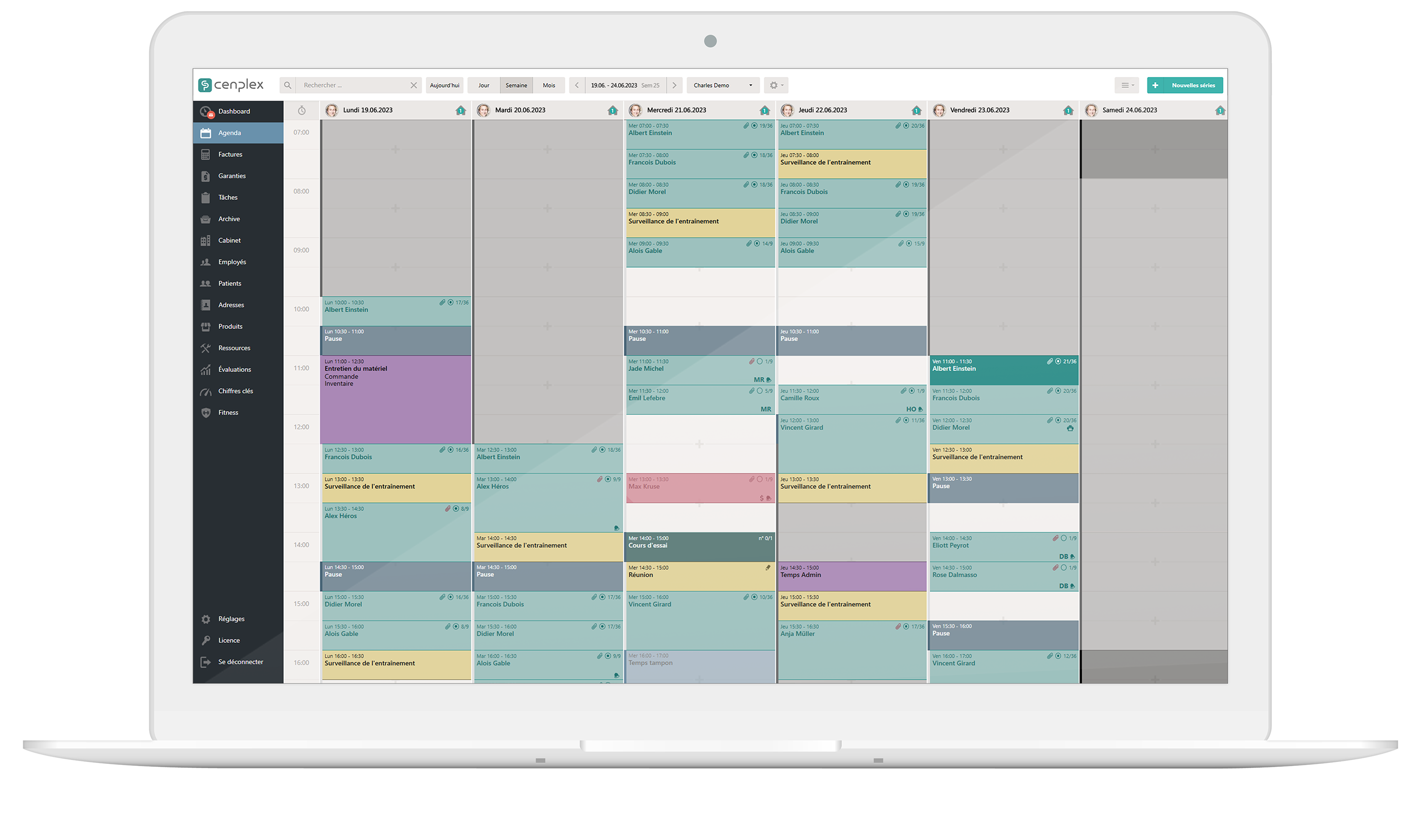
Task: Open the Patients section
Action: point(238,284)
